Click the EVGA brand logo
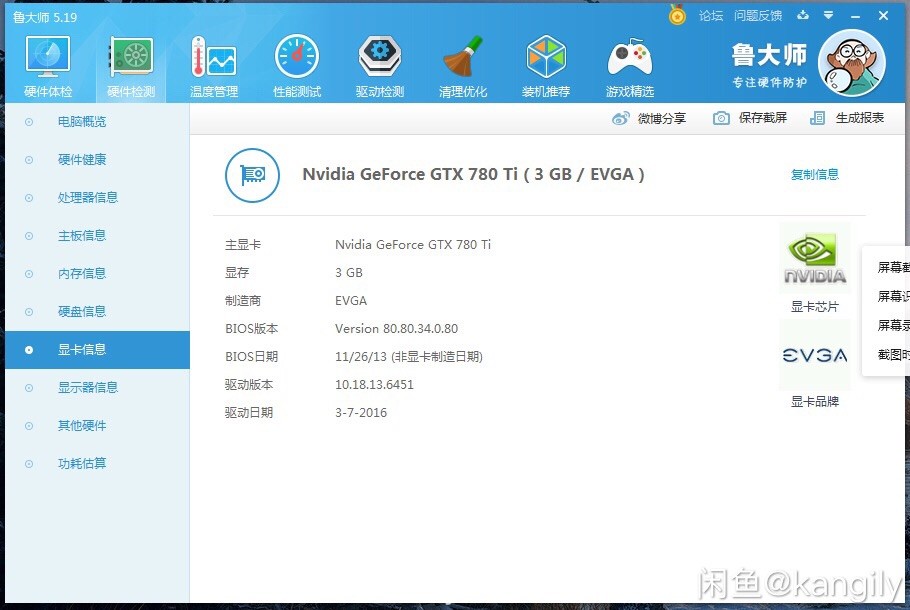The height and width of the screenshot is (610, 910). tap(814, 355)
